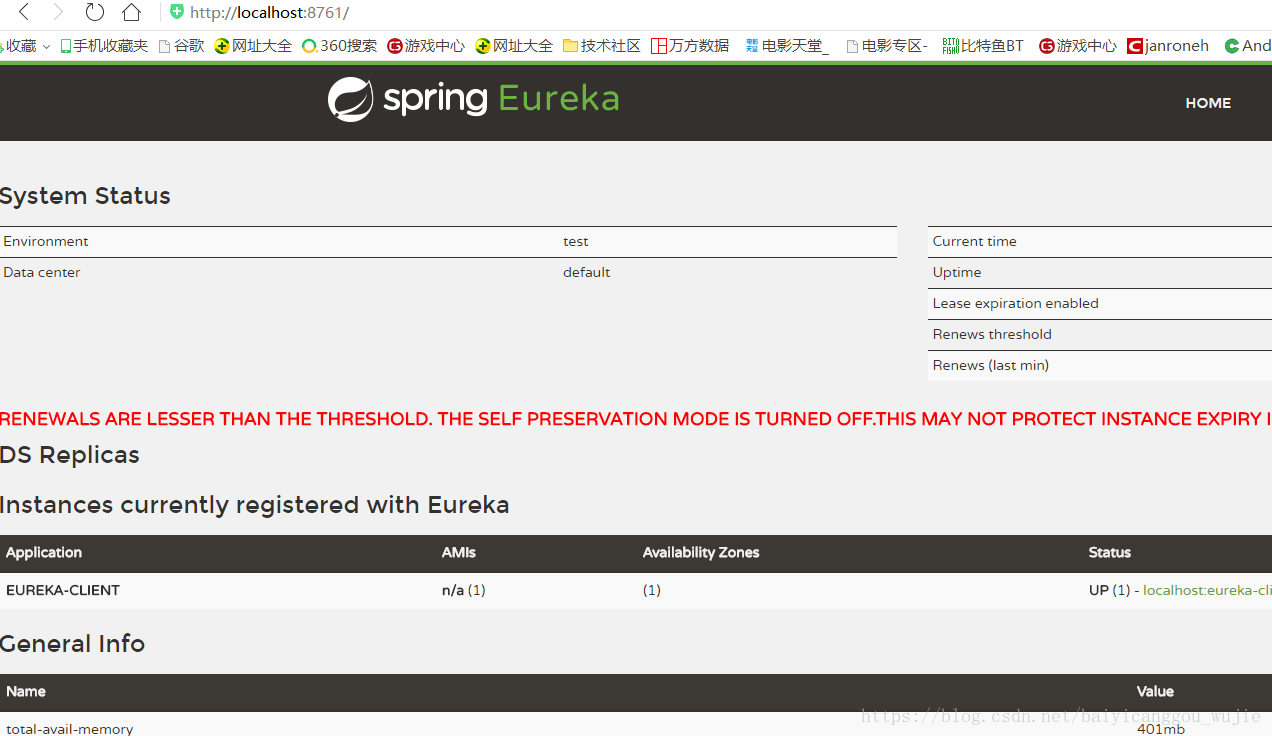Reload the page with the refresh icon
1272x736 pixels.
pyautogui.click(x=95, y=12)
